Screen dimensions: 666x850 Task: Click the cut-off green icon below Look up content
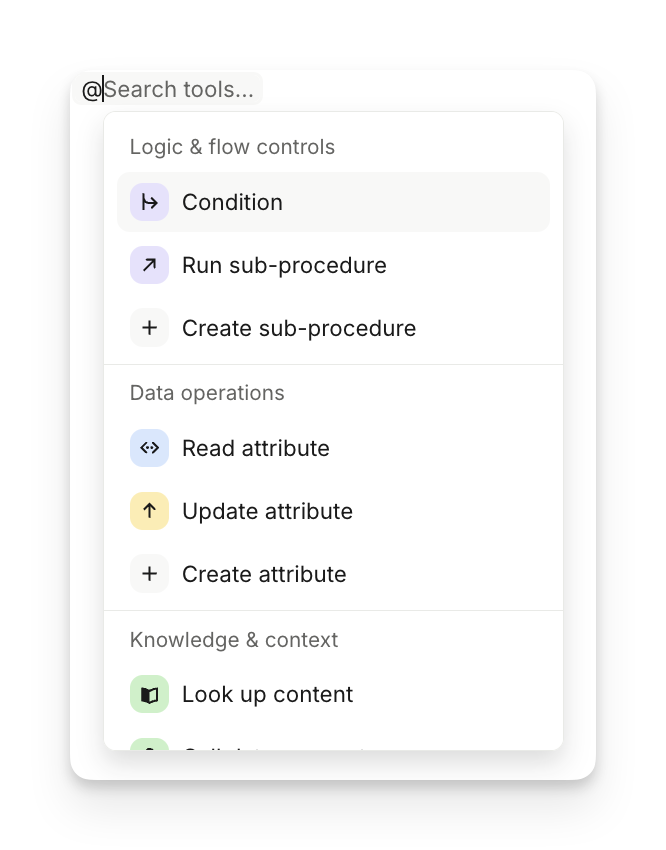149,744
